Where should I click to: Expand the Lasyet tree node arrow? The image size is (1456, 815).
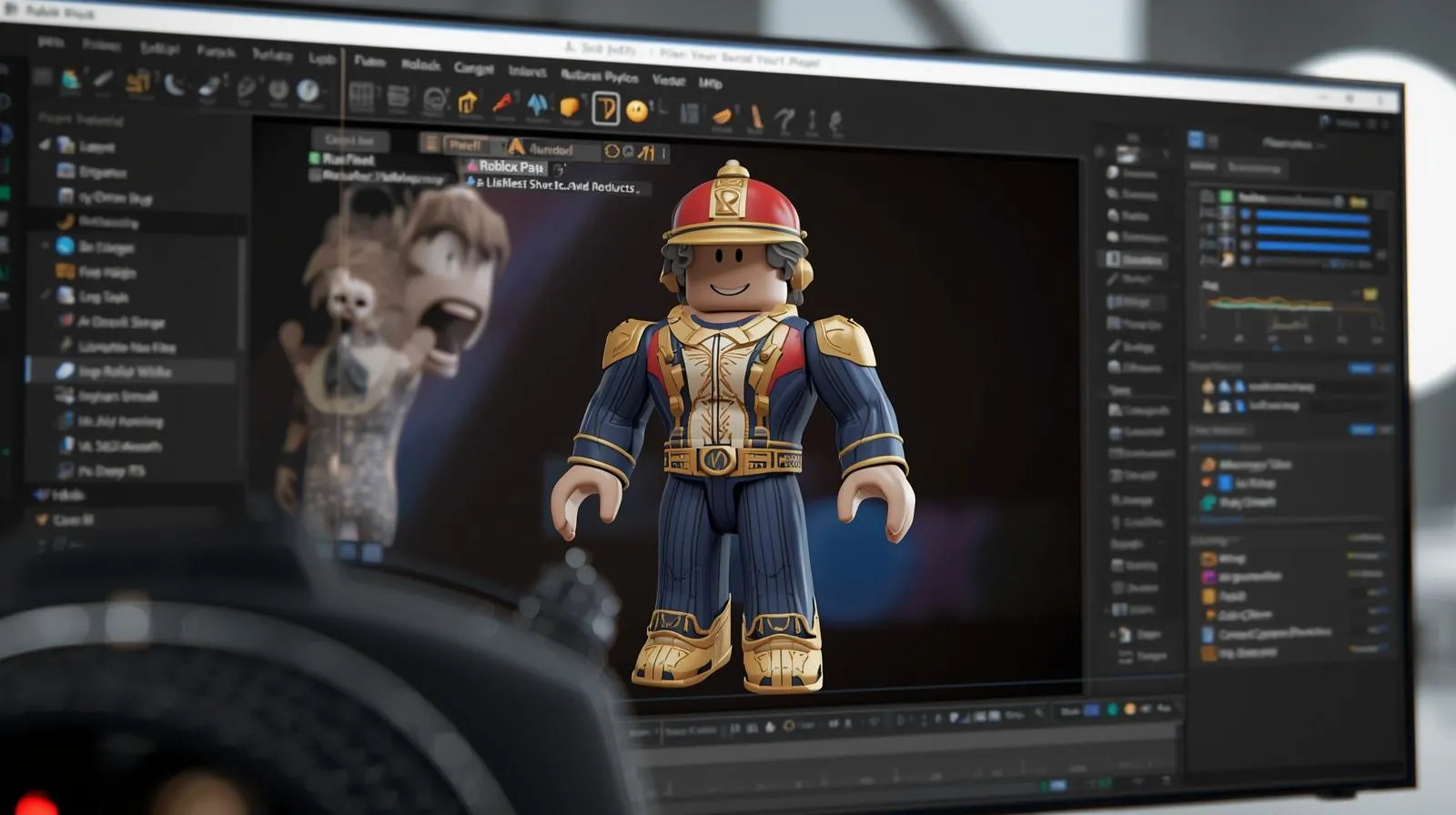[45, 145]
